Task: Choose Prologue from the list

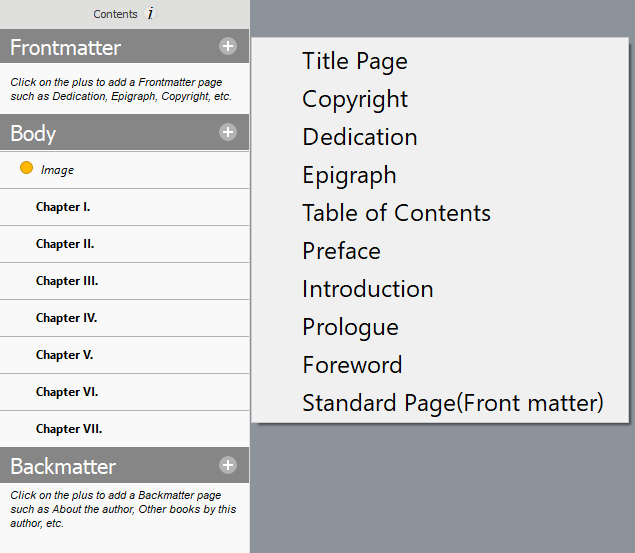Action: 350,327
